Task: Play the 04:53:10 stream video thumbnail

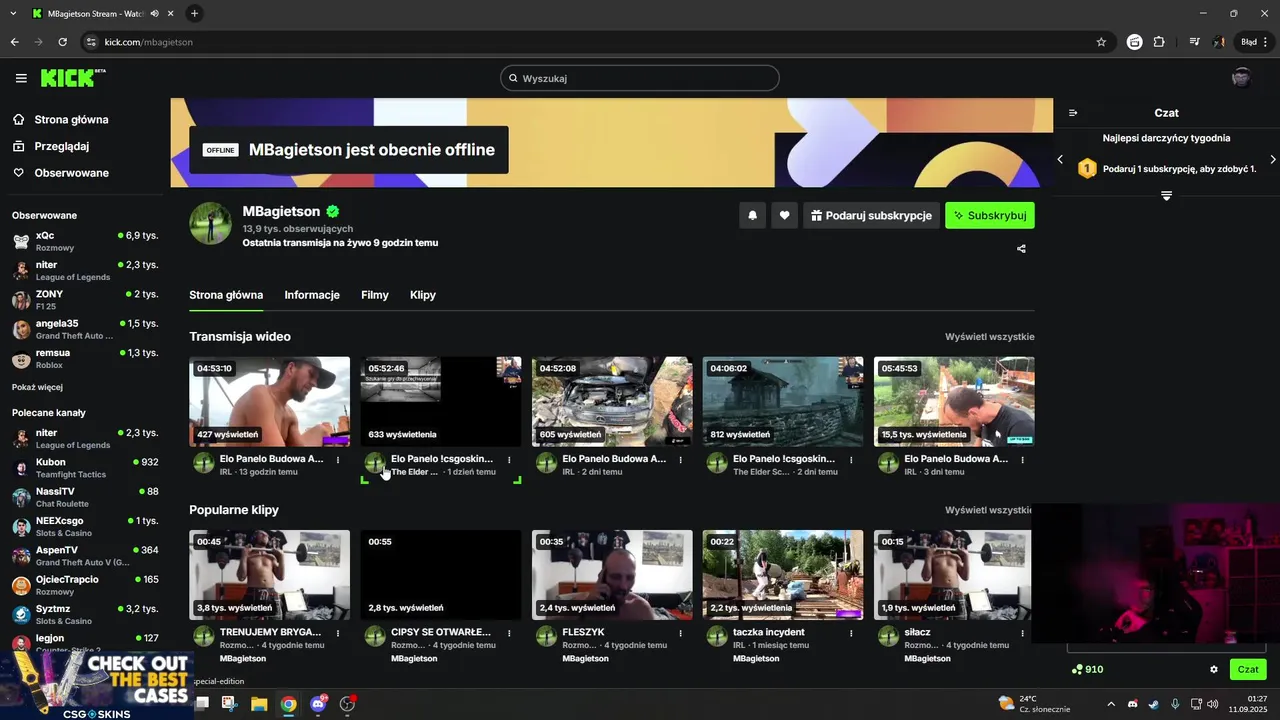Action: pos(270,402)
